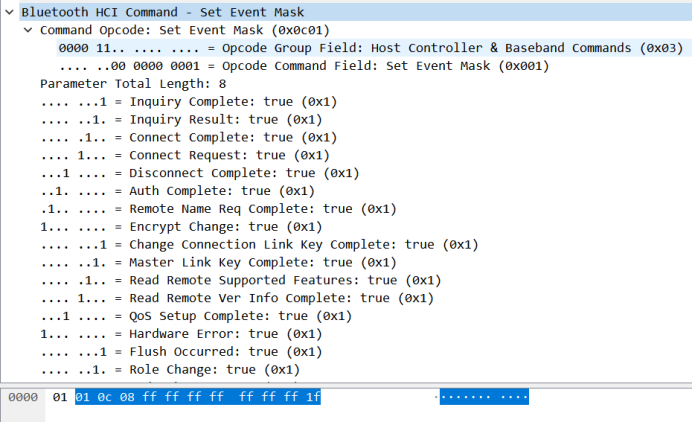Select Read Remote Supported Features row
Screen dimensions: 692x422
pyautogui.click(x=241, y=280)
